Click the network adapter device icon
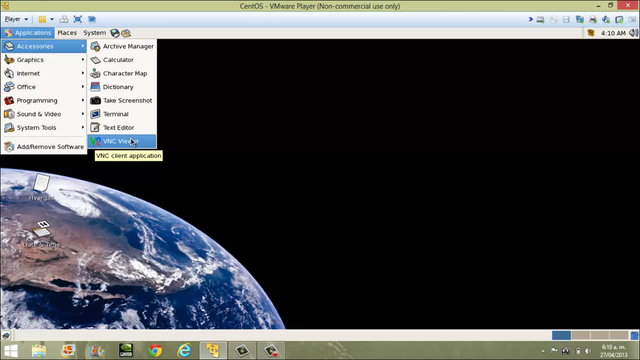The image size is (640, 360). (580, 19)
